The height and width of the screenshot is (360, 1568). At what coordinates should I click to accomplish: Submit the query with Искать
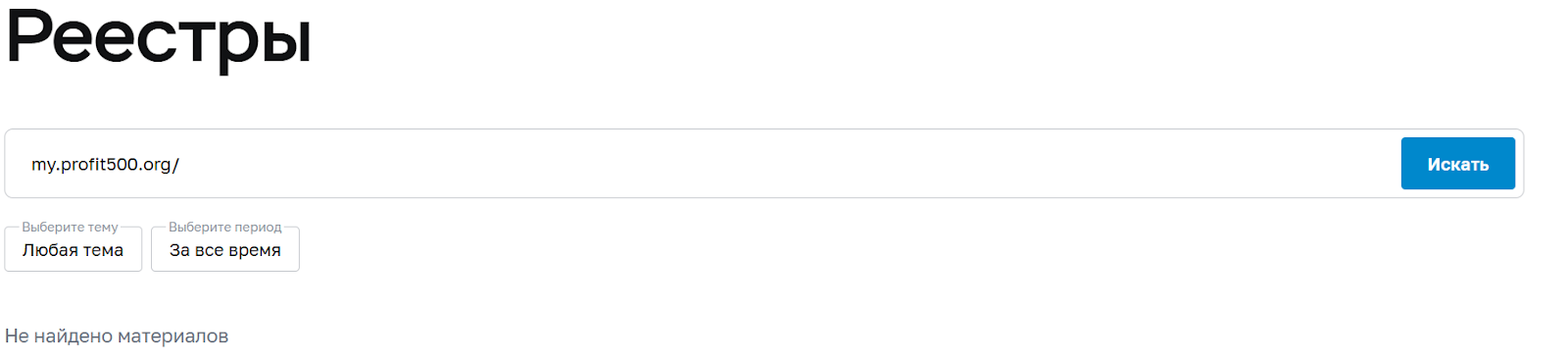coord(1457,164)
